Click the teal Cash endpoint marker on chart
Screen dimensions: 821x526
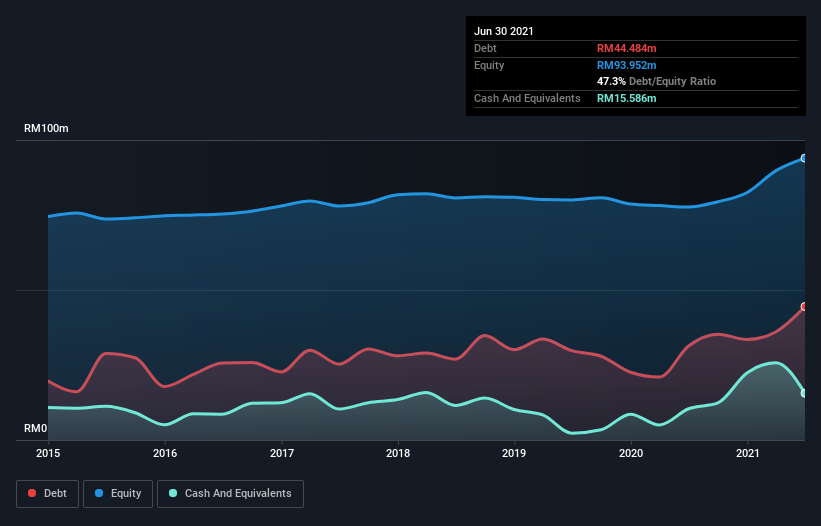point(804,393)
